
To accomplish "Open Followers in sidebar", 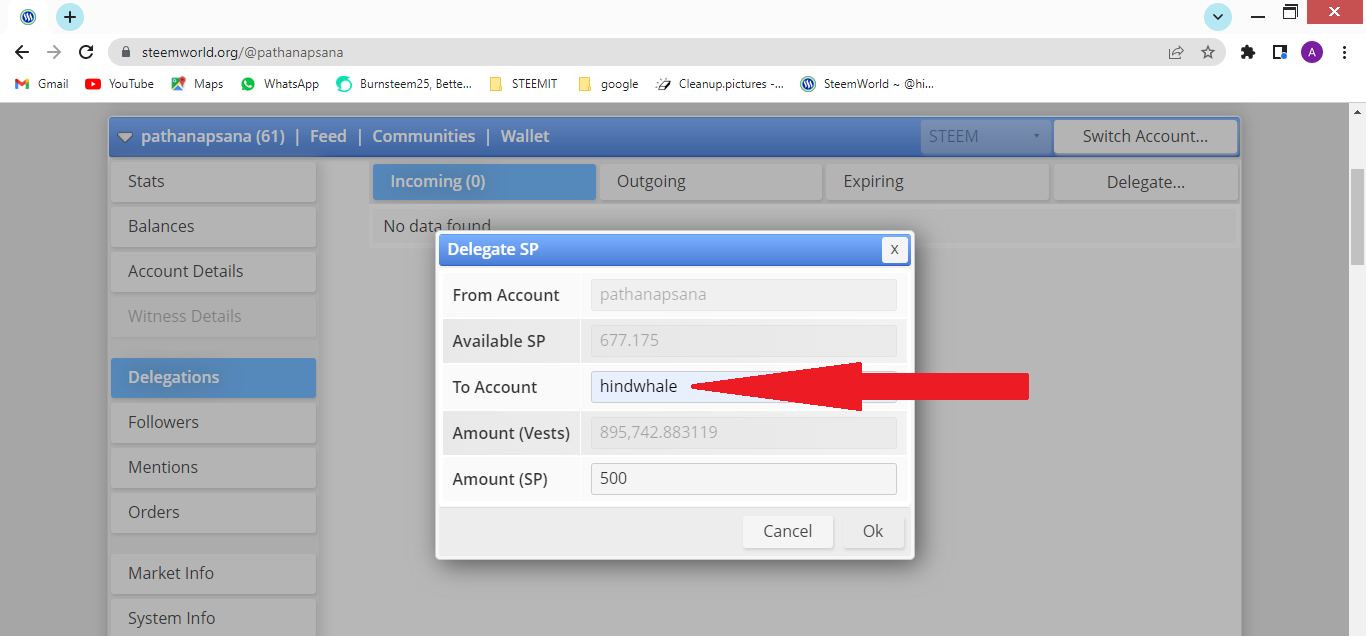I will coord(213,422).
